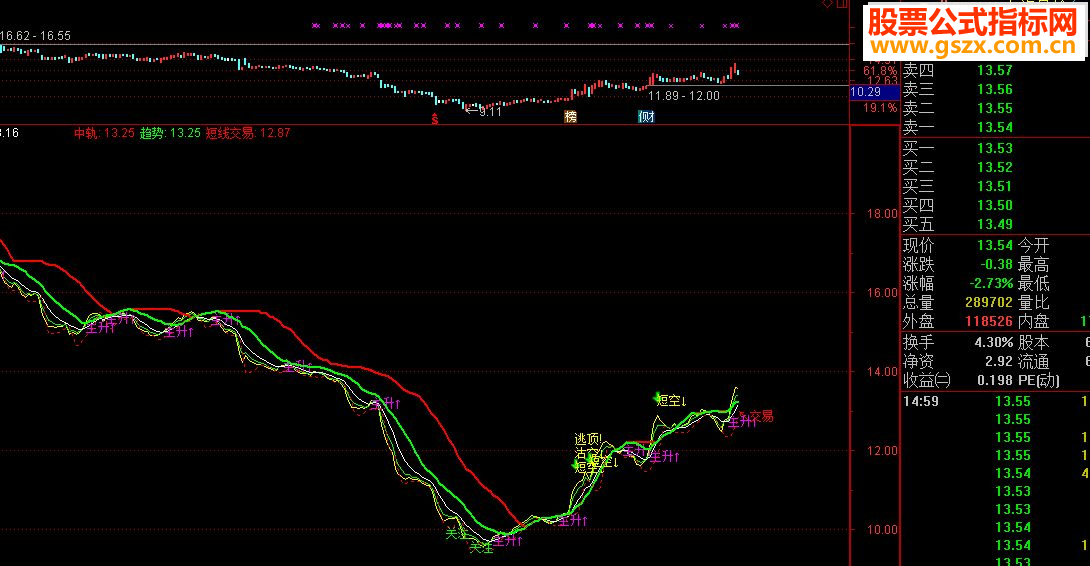Click the 16.62 - 16.55 price range label

(x=35, y=35)
